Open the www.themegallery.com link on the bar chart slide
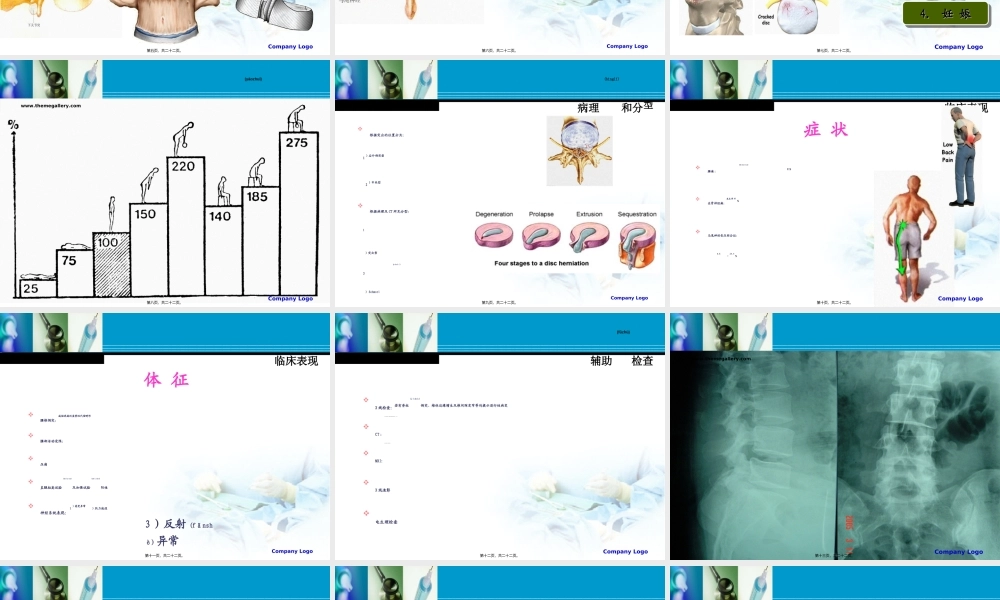This screenshot has height=600, width=1000. pyautogui.click(x=52, y=105)
